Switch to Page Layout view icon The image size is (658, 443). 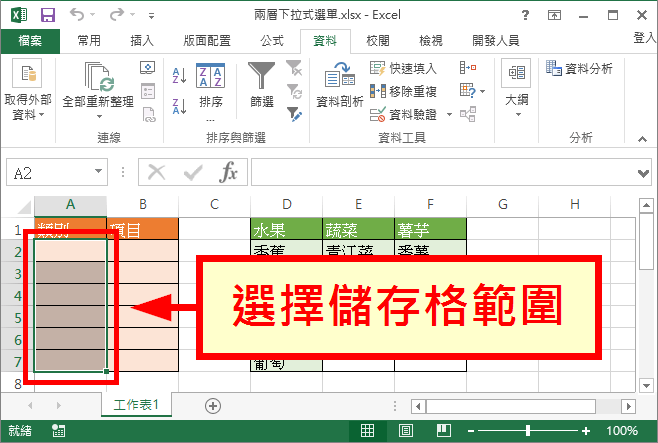coord(405,430)
